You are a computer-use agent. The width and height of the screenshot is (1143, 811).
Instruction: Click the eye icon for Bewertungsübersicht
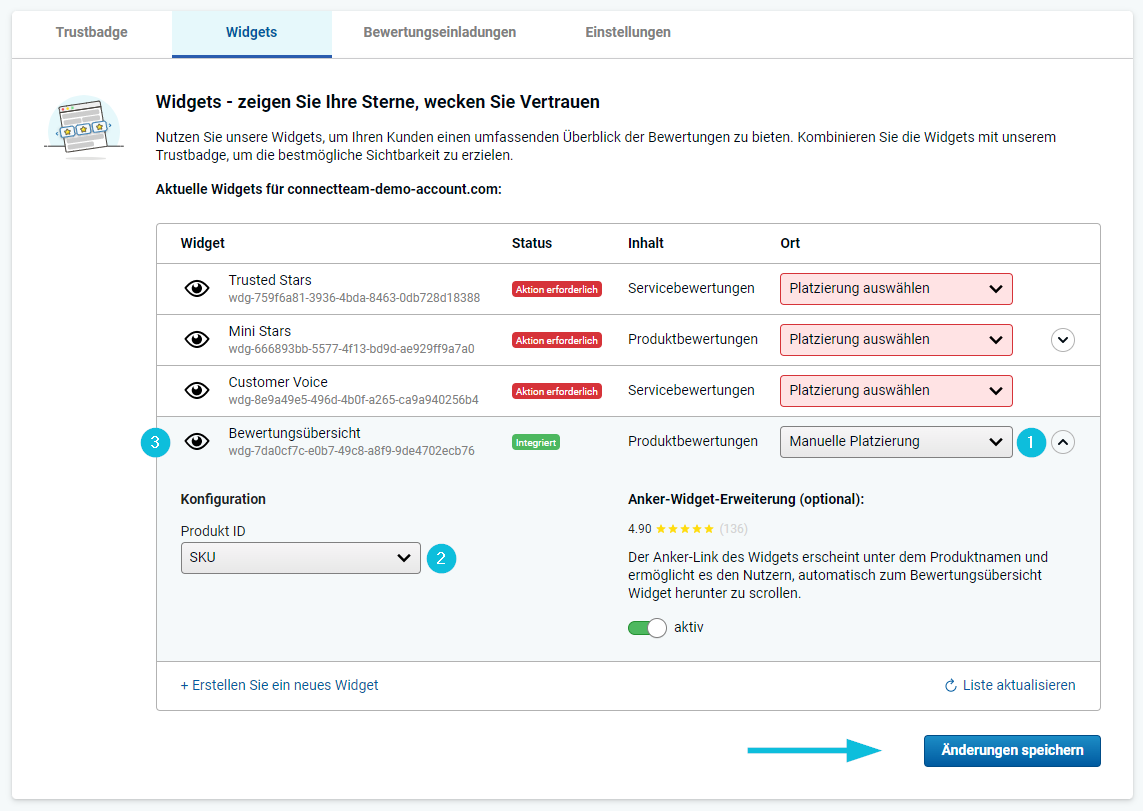197,442
